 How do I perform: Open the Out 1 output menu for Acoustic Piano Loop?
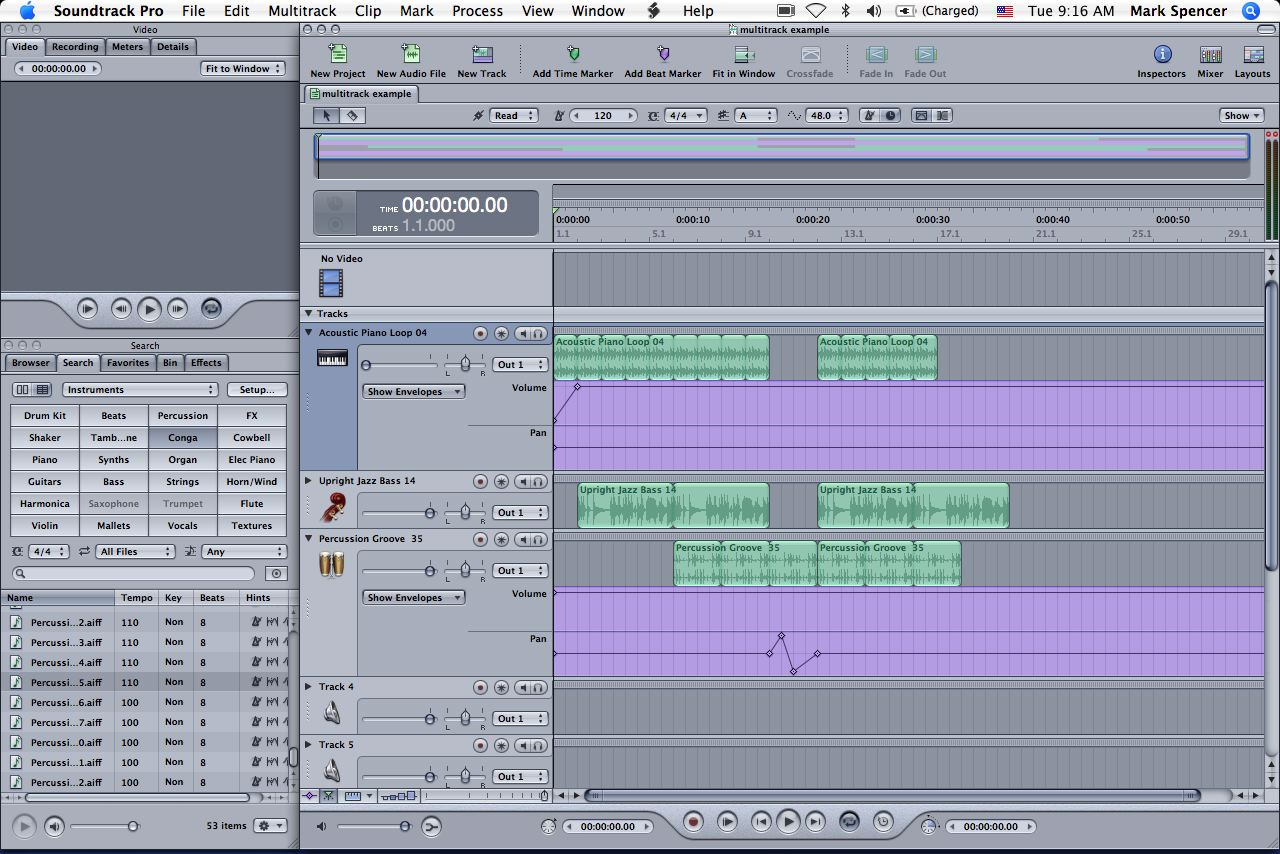[x=520, y=364]
